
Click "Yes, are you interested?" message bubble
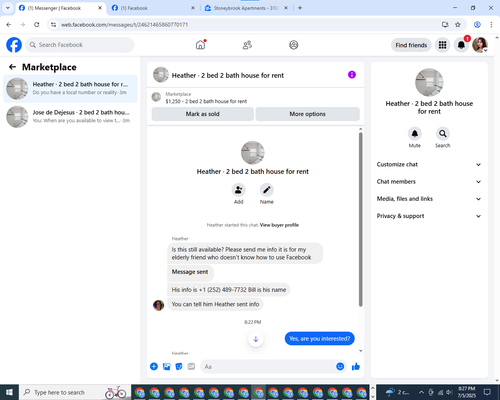coord(320,339)
